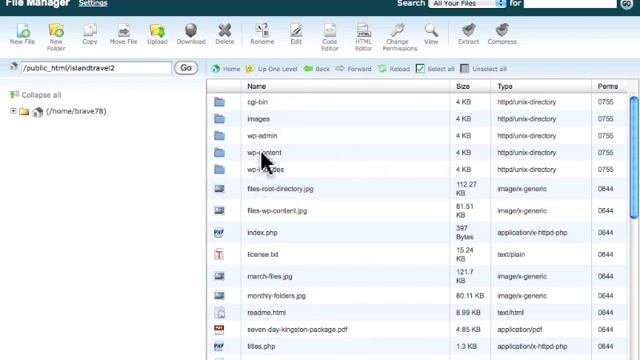This screenshot has height=360, width=640.
Task: Go to Home directory
Action: point(226,69)
